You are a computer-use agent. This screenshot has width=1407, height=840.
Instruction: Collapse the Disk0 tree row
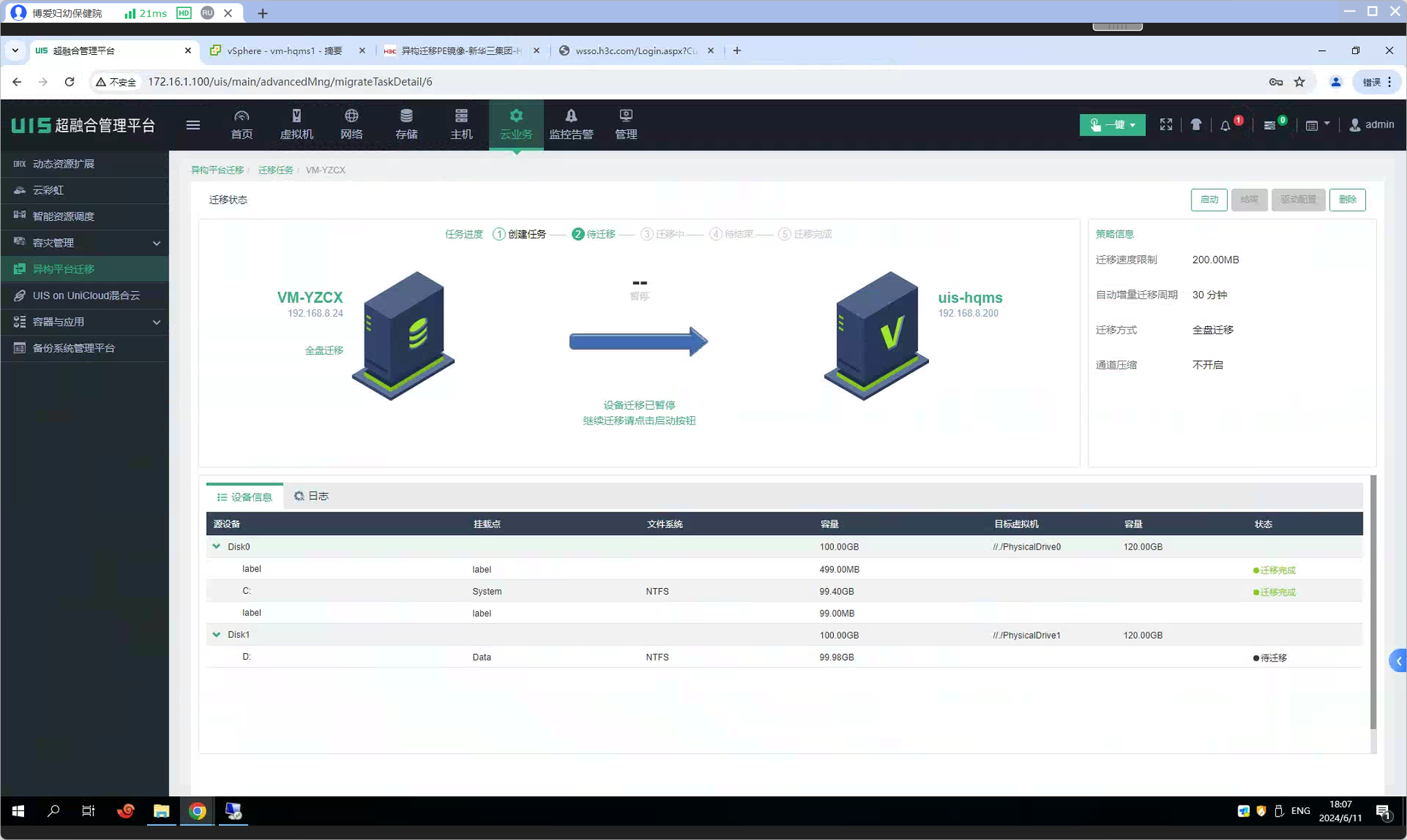216,546
